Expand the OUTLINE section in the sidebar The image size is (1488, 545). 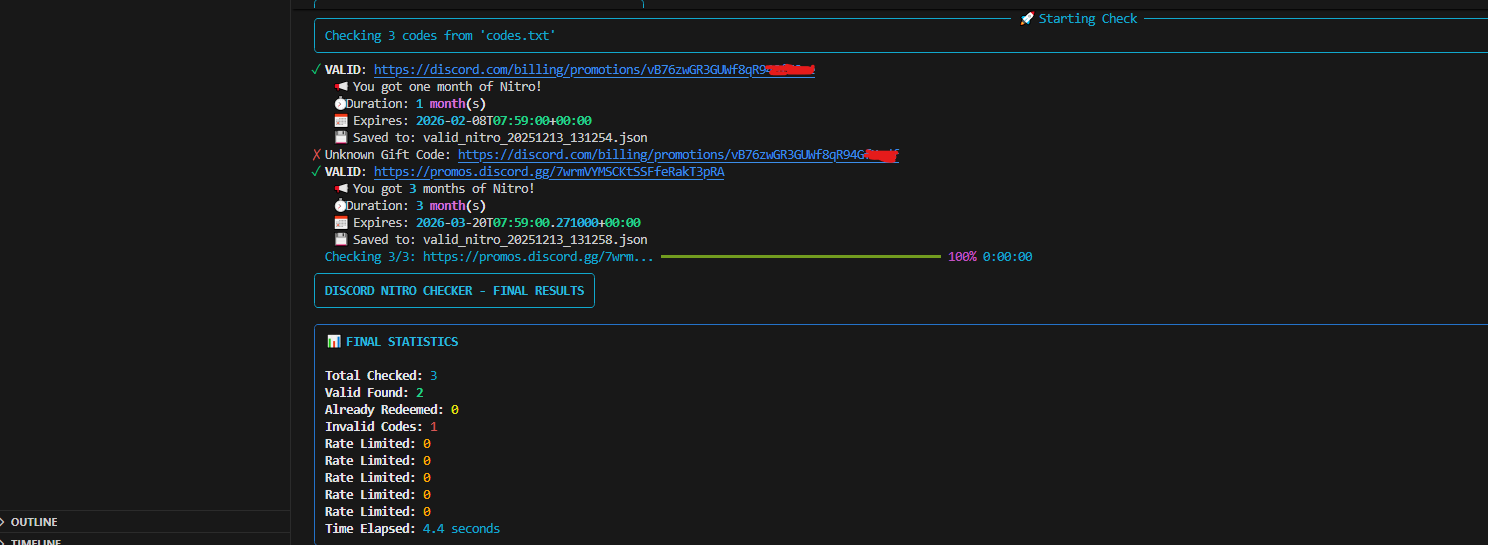click(x=34, y=522)
